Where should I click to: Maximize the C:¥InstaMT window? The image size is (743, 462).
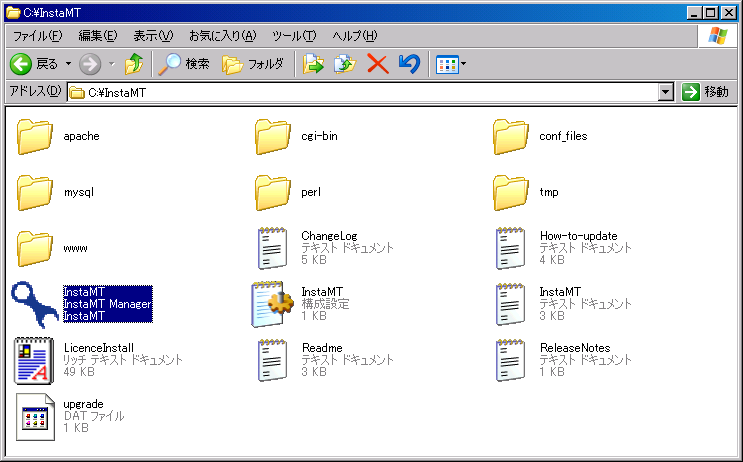point(710,13)
